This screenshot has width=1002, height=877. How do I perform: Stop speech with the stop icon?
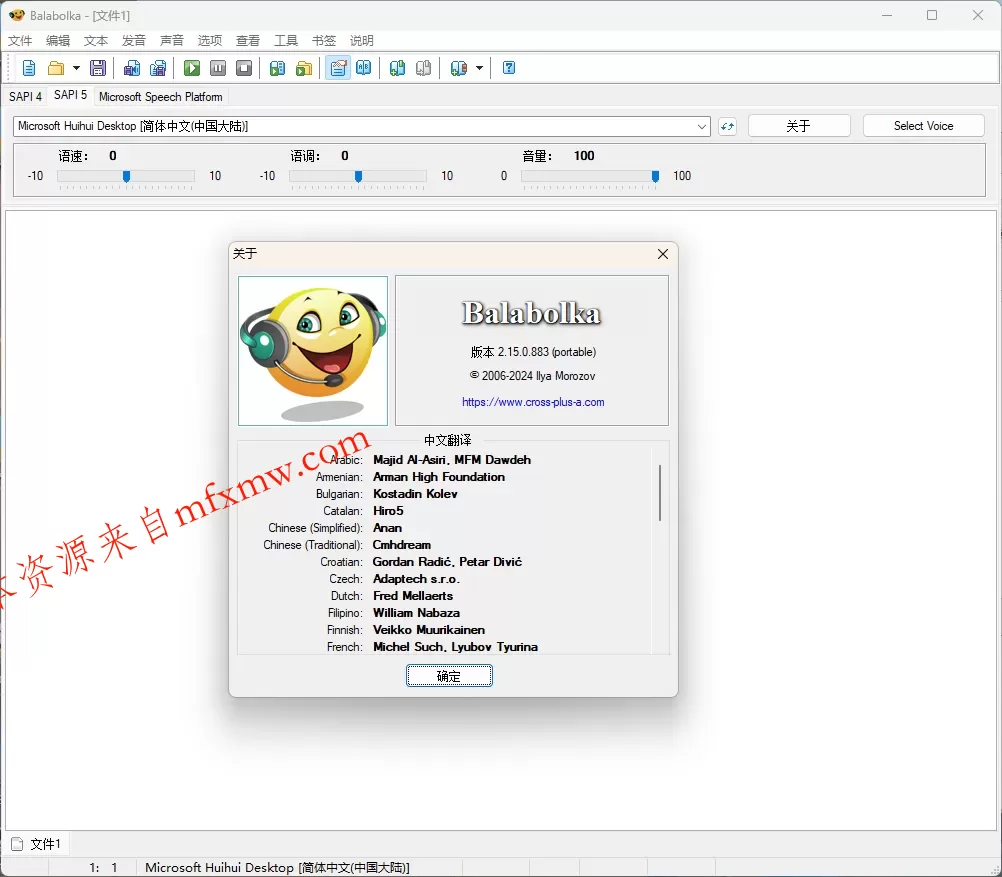pos(244,68)
